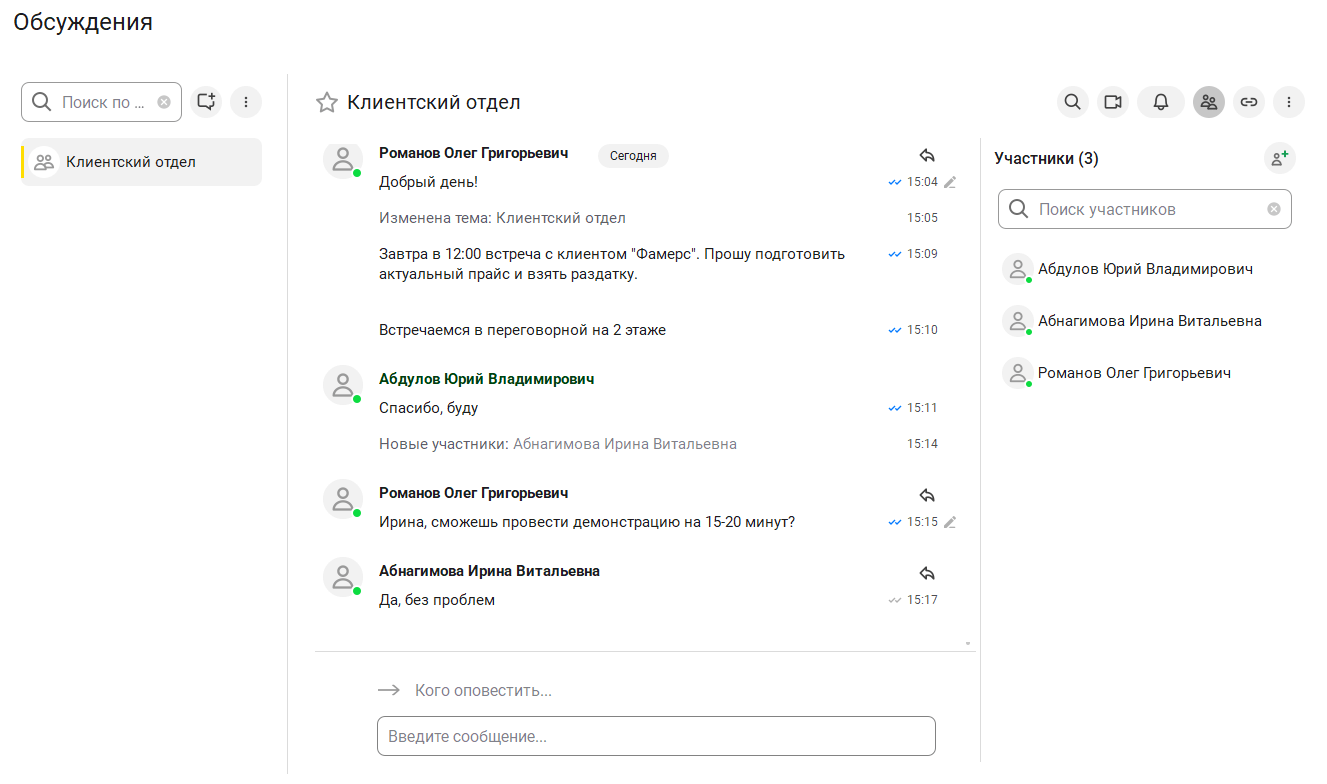Start a video call in the discussion
1327x784 pixels.
(x=1112, y=102)
